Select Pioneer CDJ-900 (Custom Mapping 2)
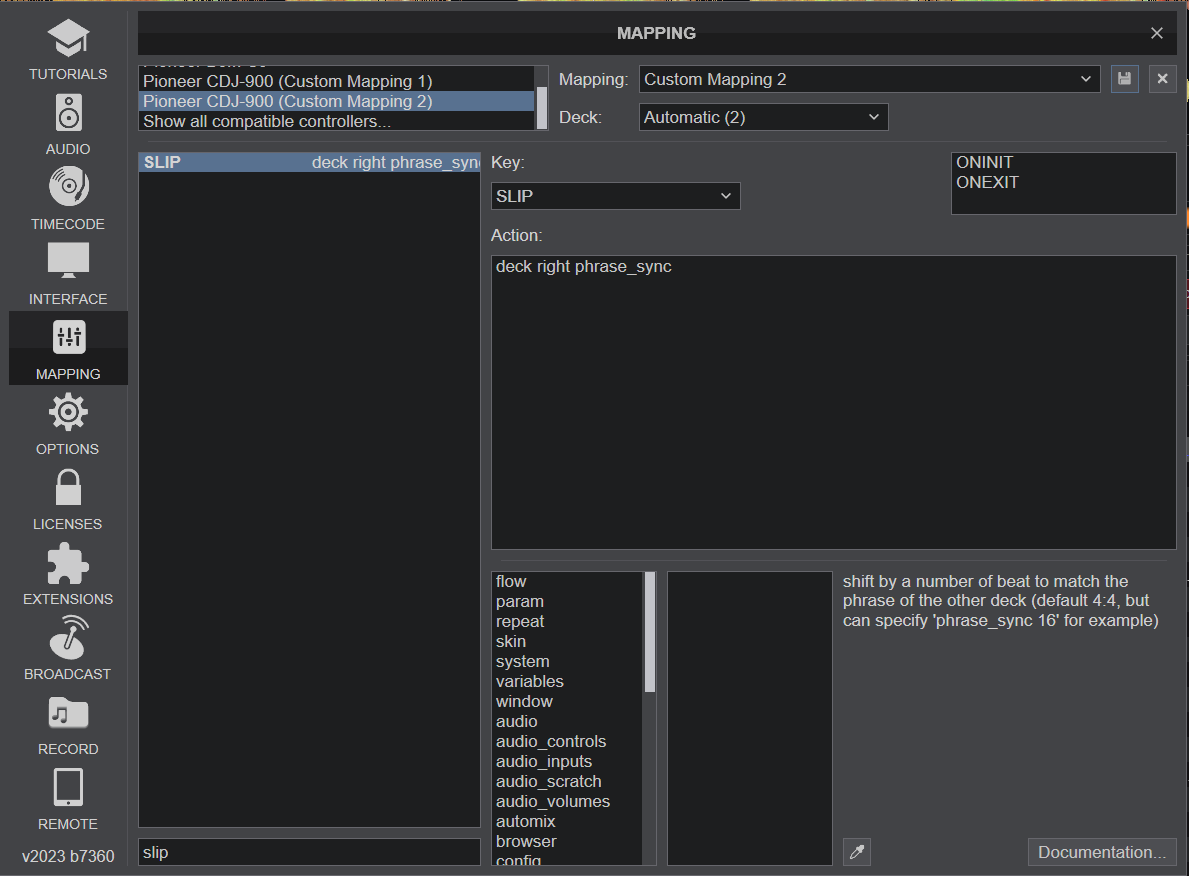This screenshot has height=876, width=1189. click(337, 101)
